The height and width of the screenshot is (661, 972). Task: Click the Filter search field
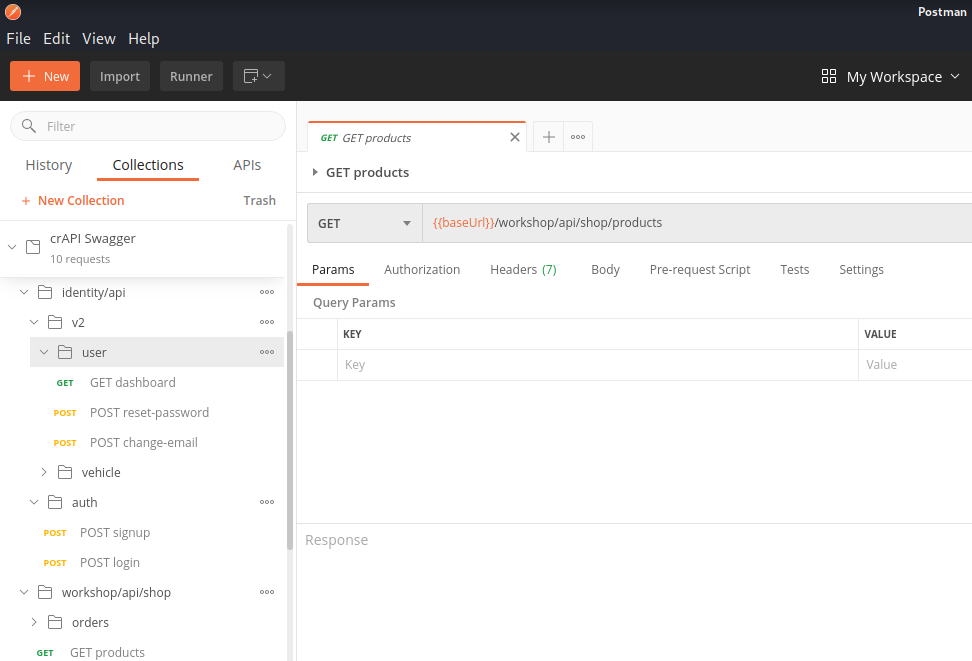(x=148, y=126)
